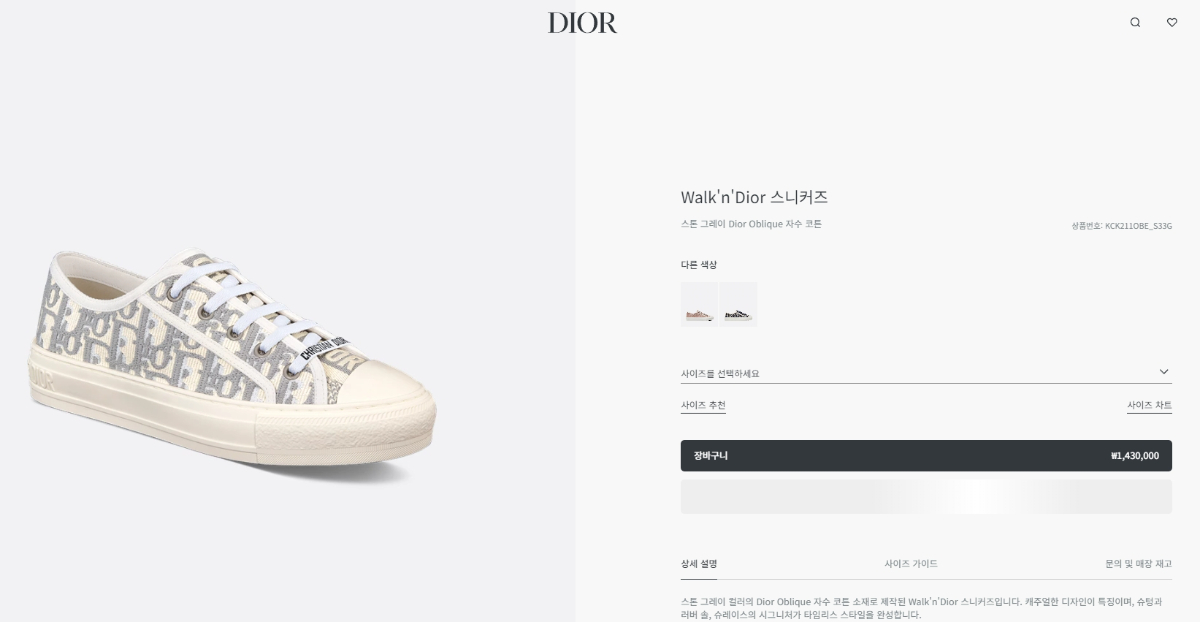Switch to the 상세 설명 tab
This screenshot has height=622, width=1200.
[x=699, y=564]
